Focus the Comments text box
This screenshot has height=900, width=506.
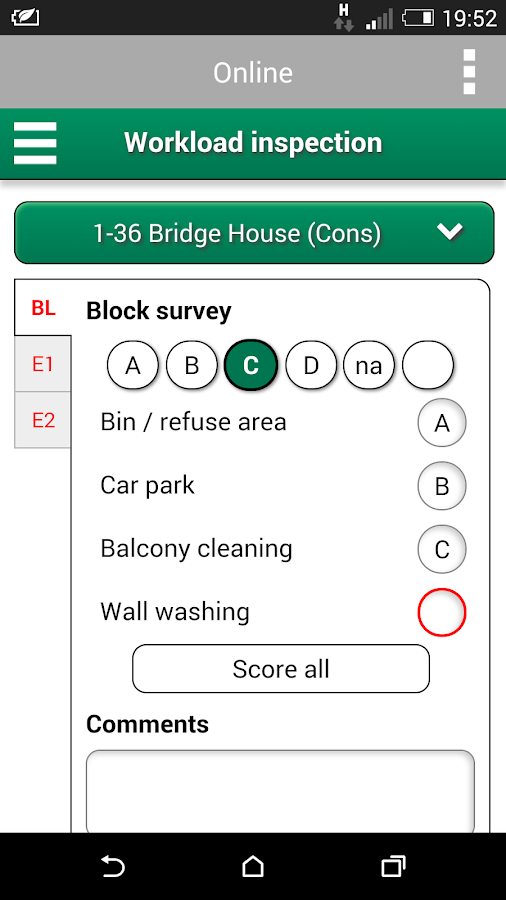pos(281,792)
